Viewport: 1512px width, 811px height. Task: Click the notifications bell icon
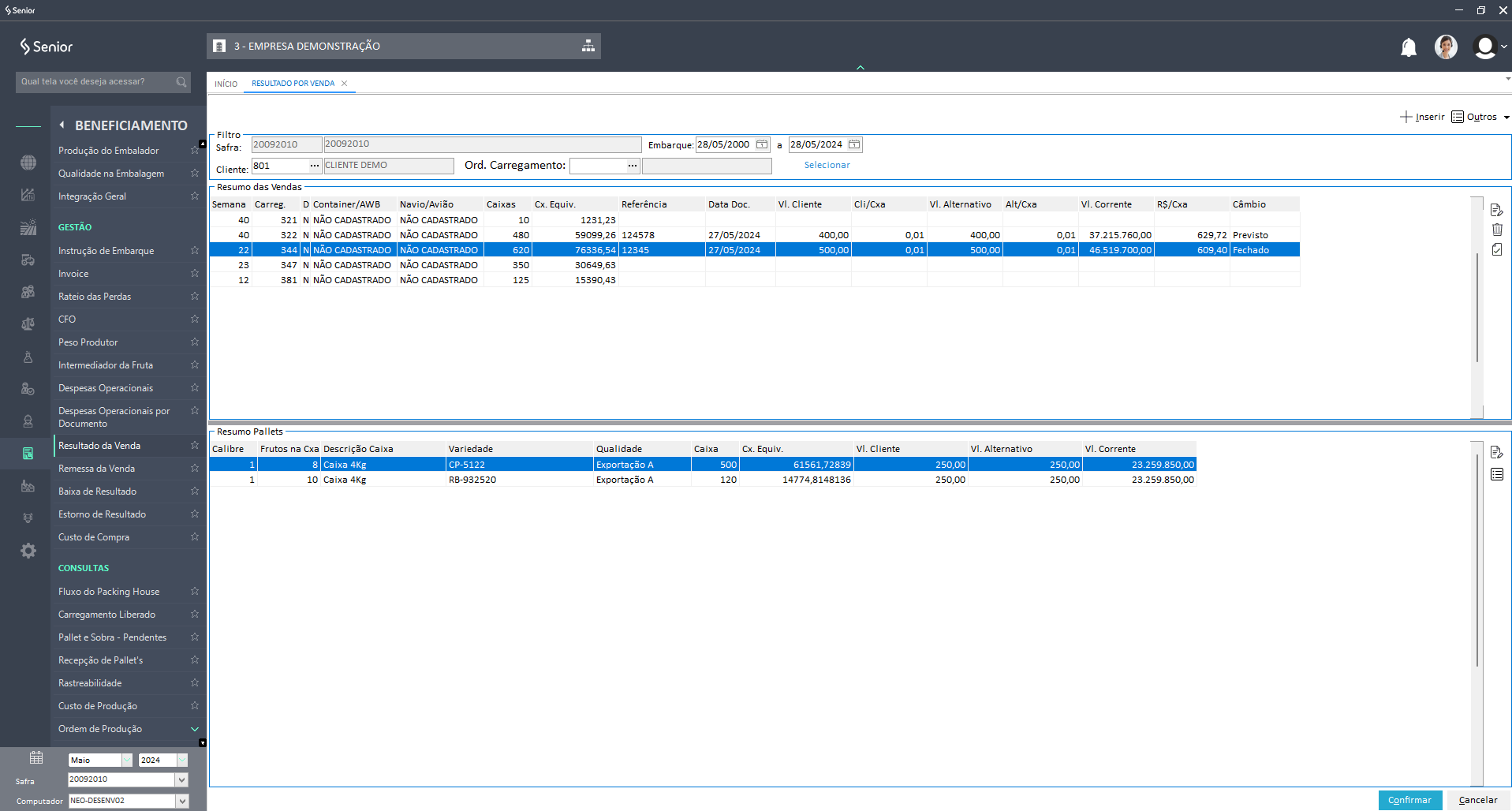[x=1408, y=47]
